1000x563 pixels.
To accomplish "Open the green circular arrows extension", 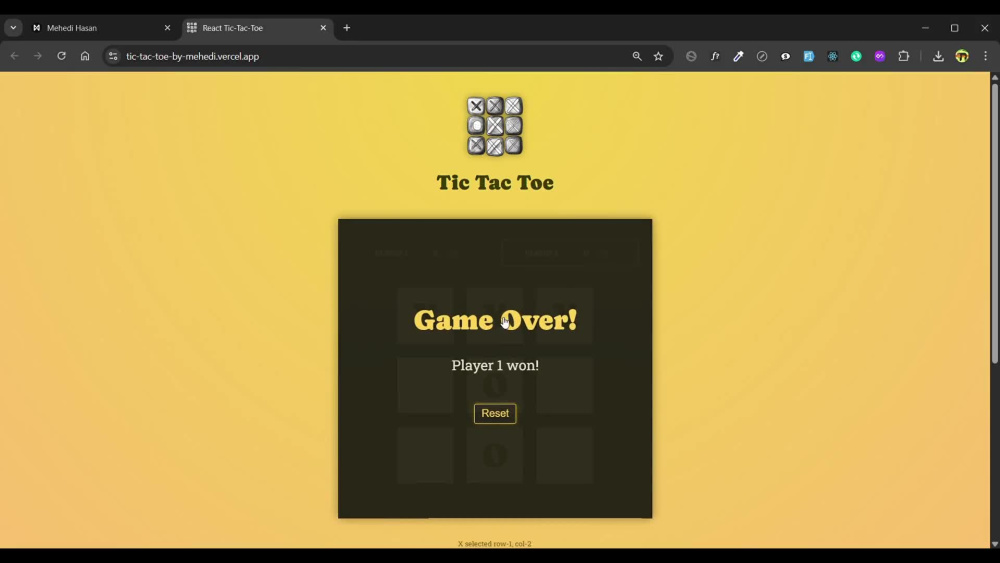I will 856,56.
